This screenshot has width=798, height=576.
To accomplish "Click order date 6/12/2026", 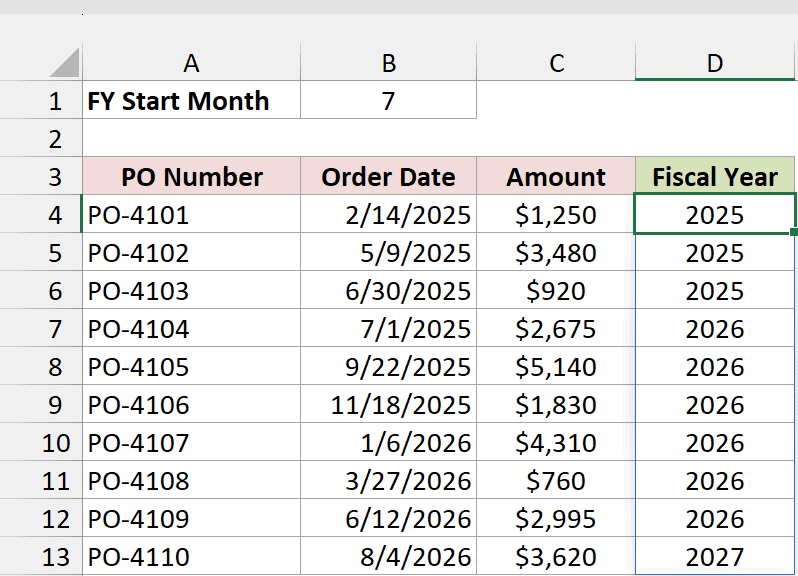I will point(388,518).
